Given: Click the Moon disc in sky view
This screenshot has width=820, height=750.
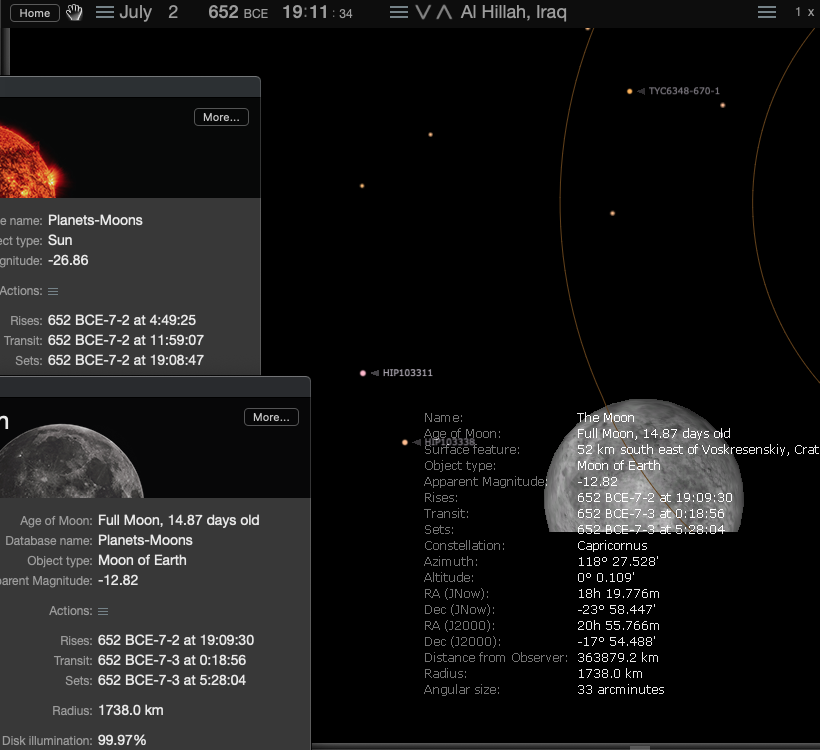Looking at the screenshot, I should pos(644,465).
